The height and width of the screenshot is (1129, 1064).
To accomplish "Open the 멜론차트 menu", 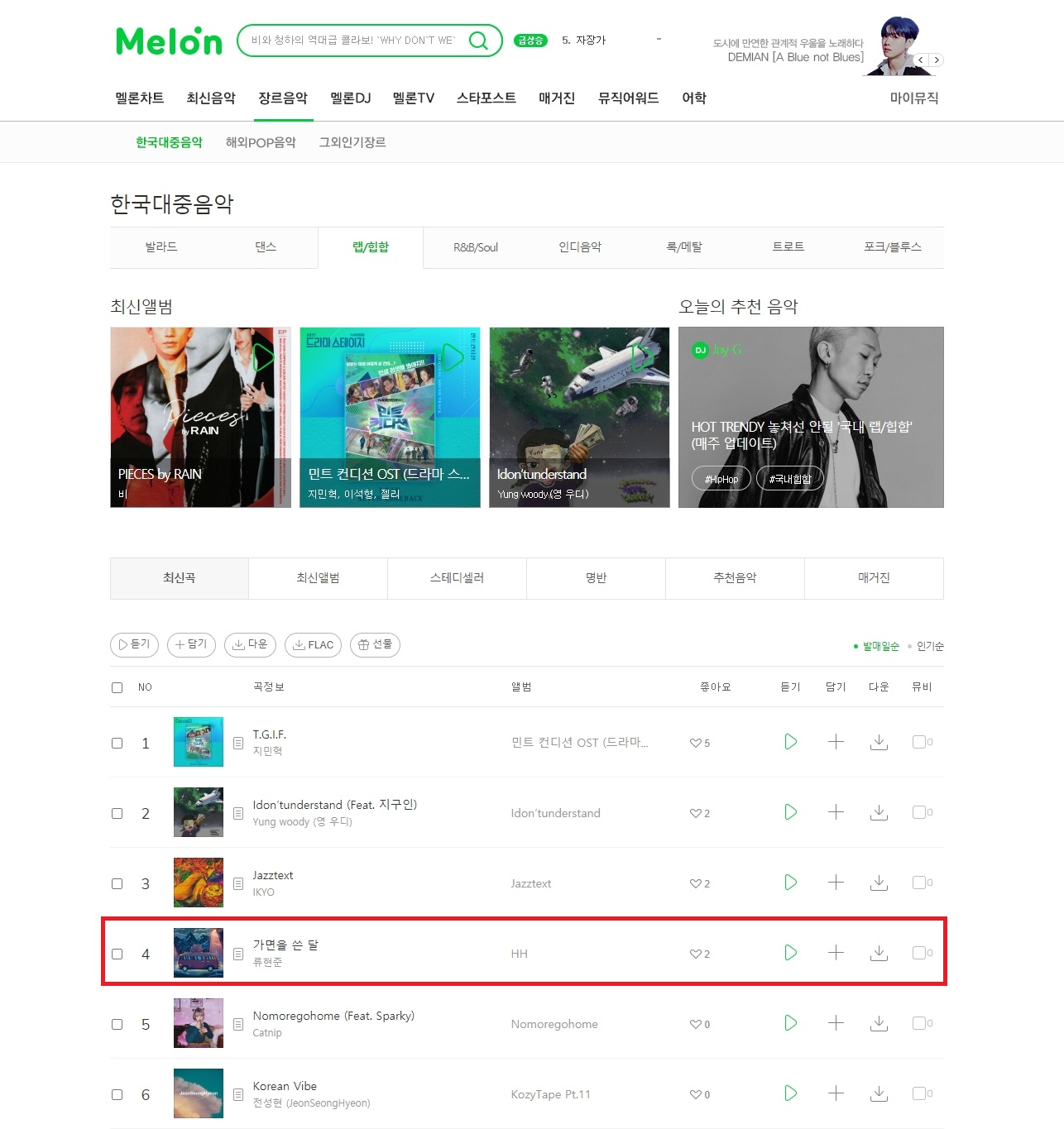I will (140, 98).
